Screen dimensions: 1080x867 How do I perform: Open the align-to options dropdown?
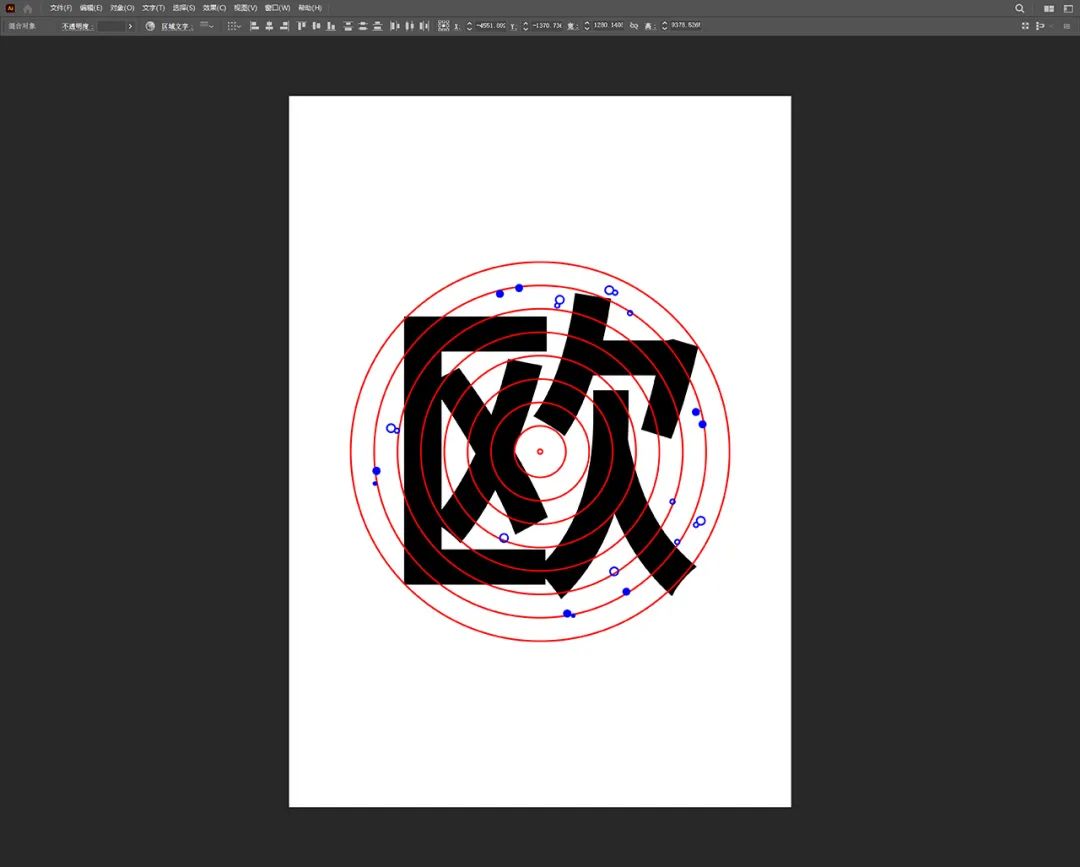tap(233, 26)
